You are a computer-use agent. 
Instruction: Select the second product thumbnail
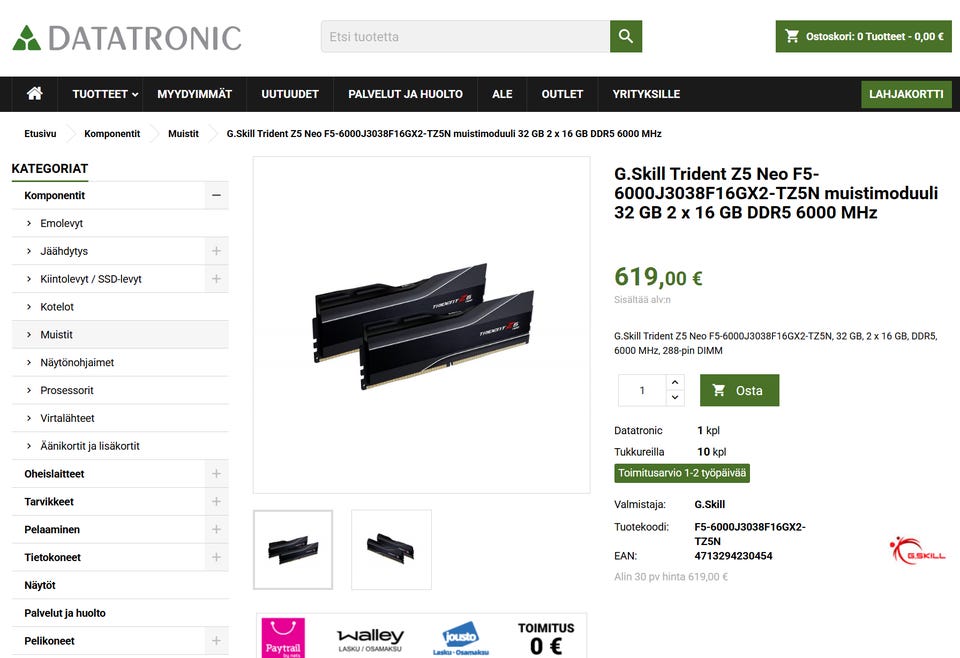[x=391, y=550]
